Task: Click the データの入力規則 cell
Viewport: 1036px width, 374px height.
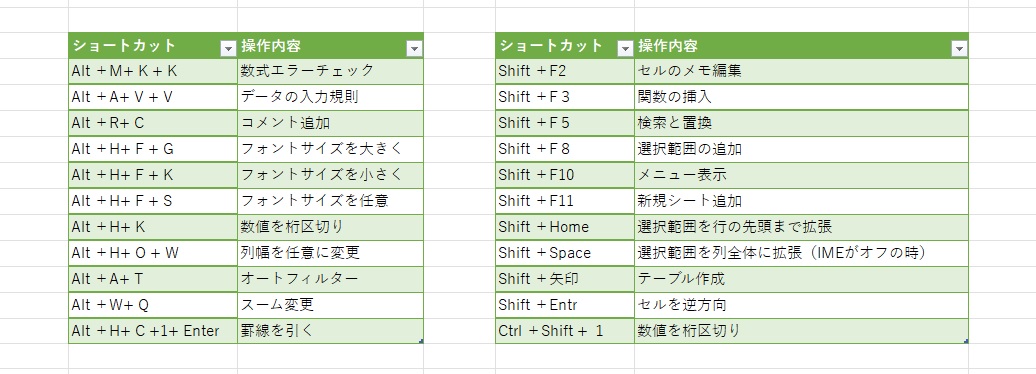Action: point(330,97)
